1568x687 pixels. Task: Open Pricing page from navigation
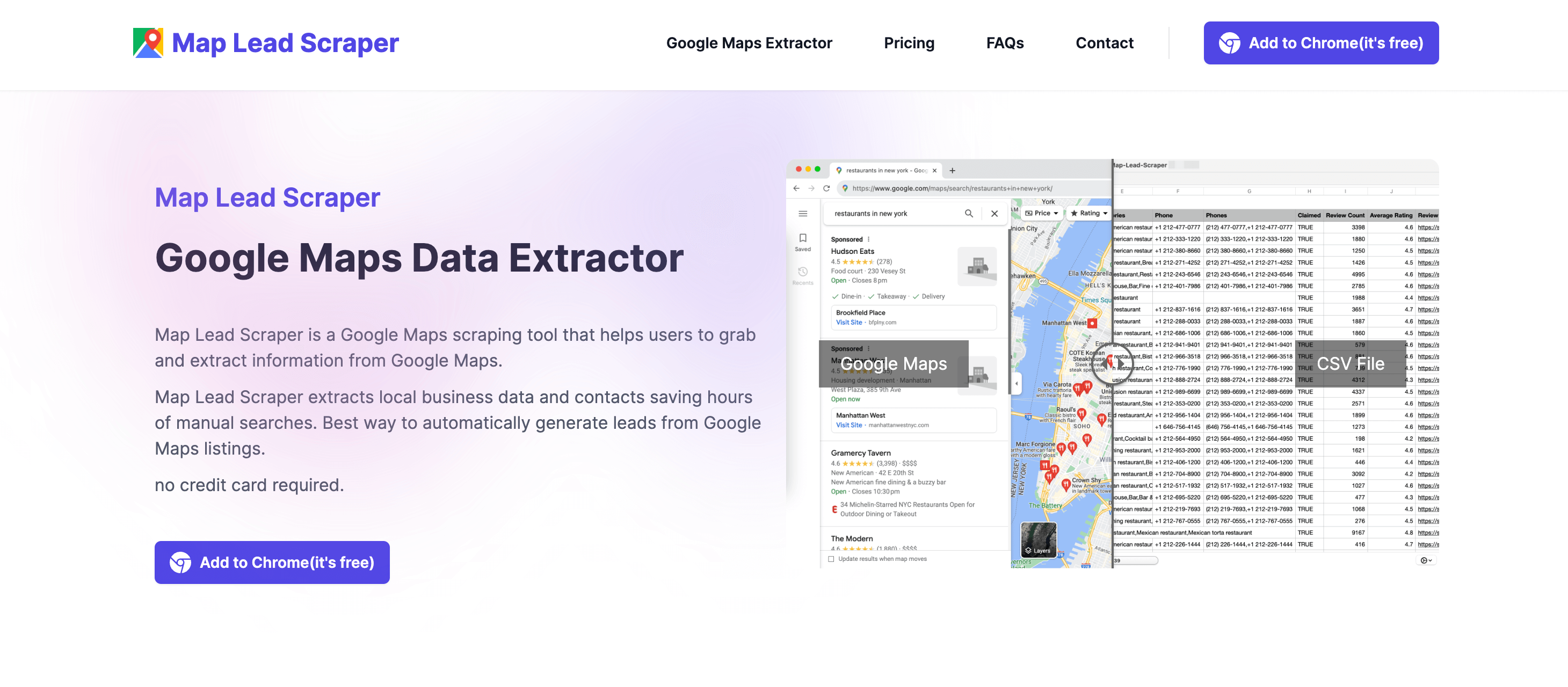pyautogui.click(x=909, y=43)
